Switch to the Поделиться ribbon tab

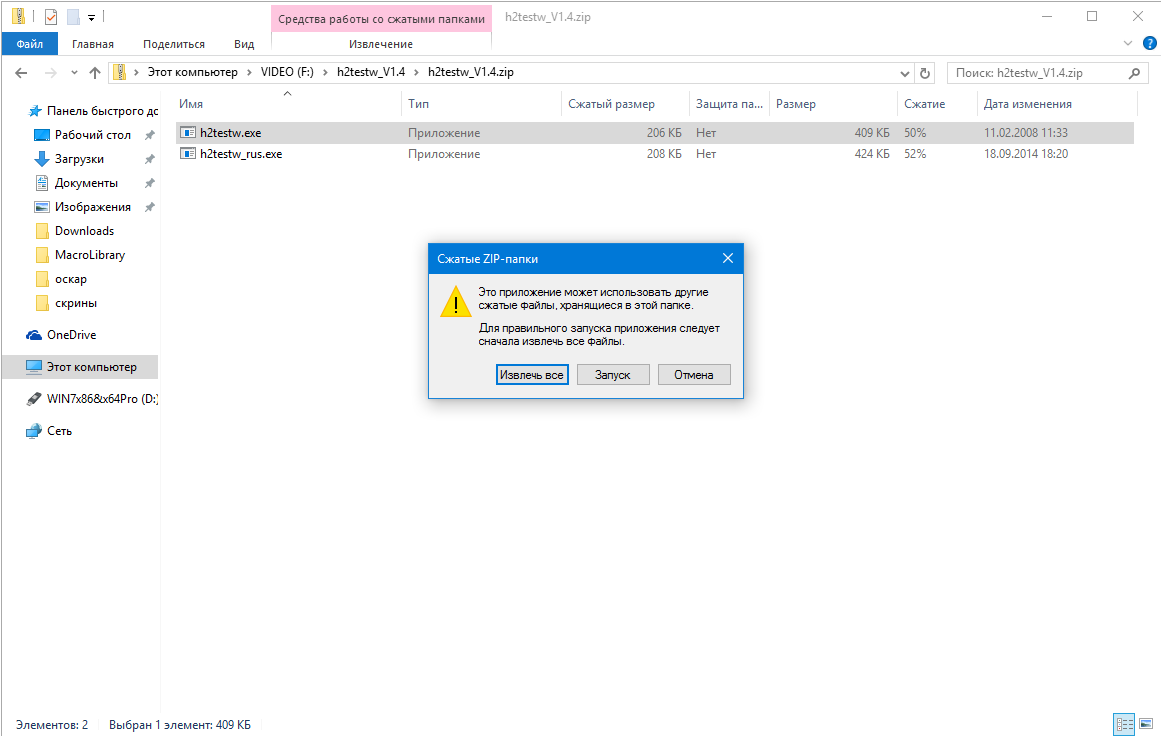[174, 44]
